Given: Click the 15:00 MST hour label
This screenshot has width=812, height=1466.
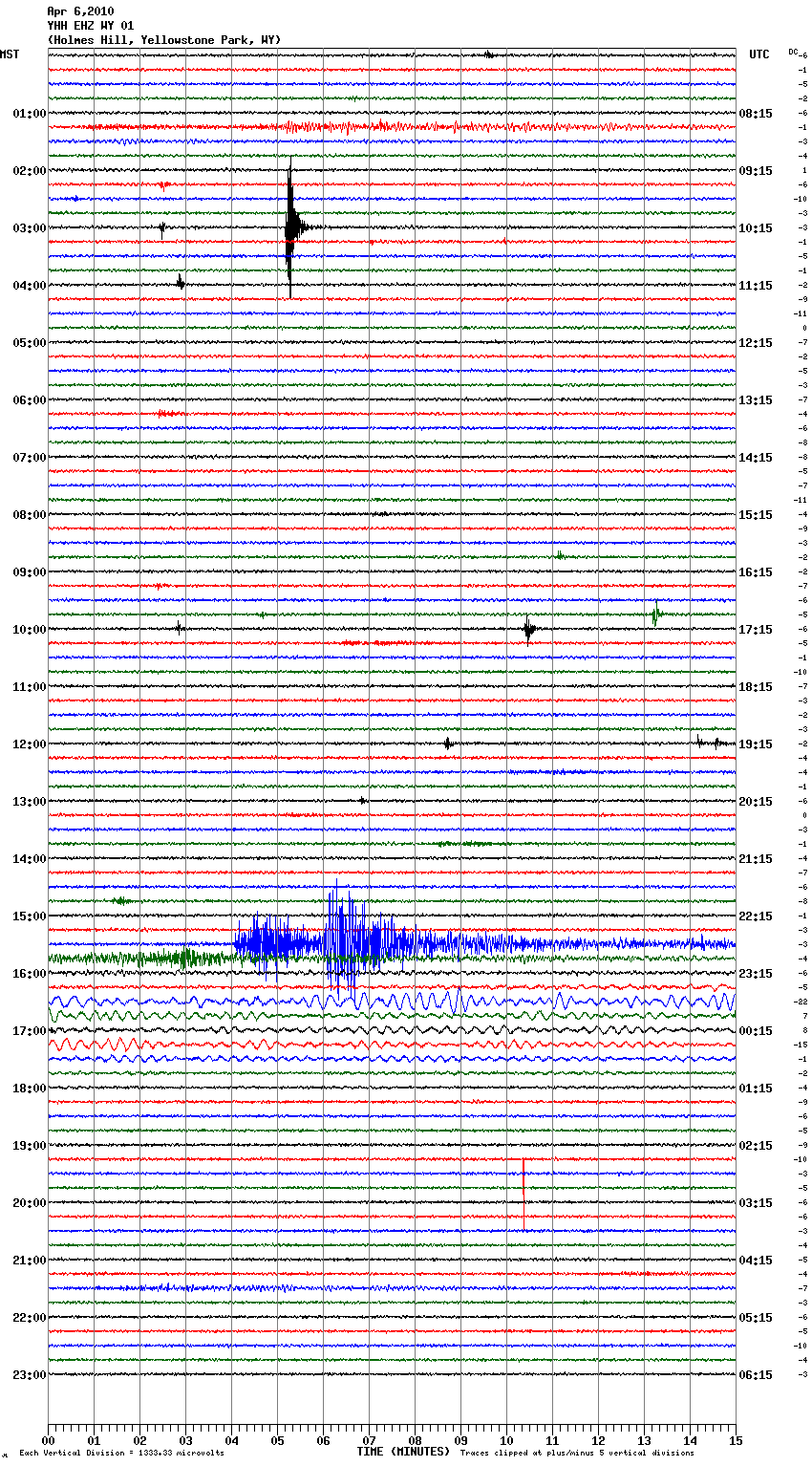Looking at the screenshot, I should [x=29, y=916].
